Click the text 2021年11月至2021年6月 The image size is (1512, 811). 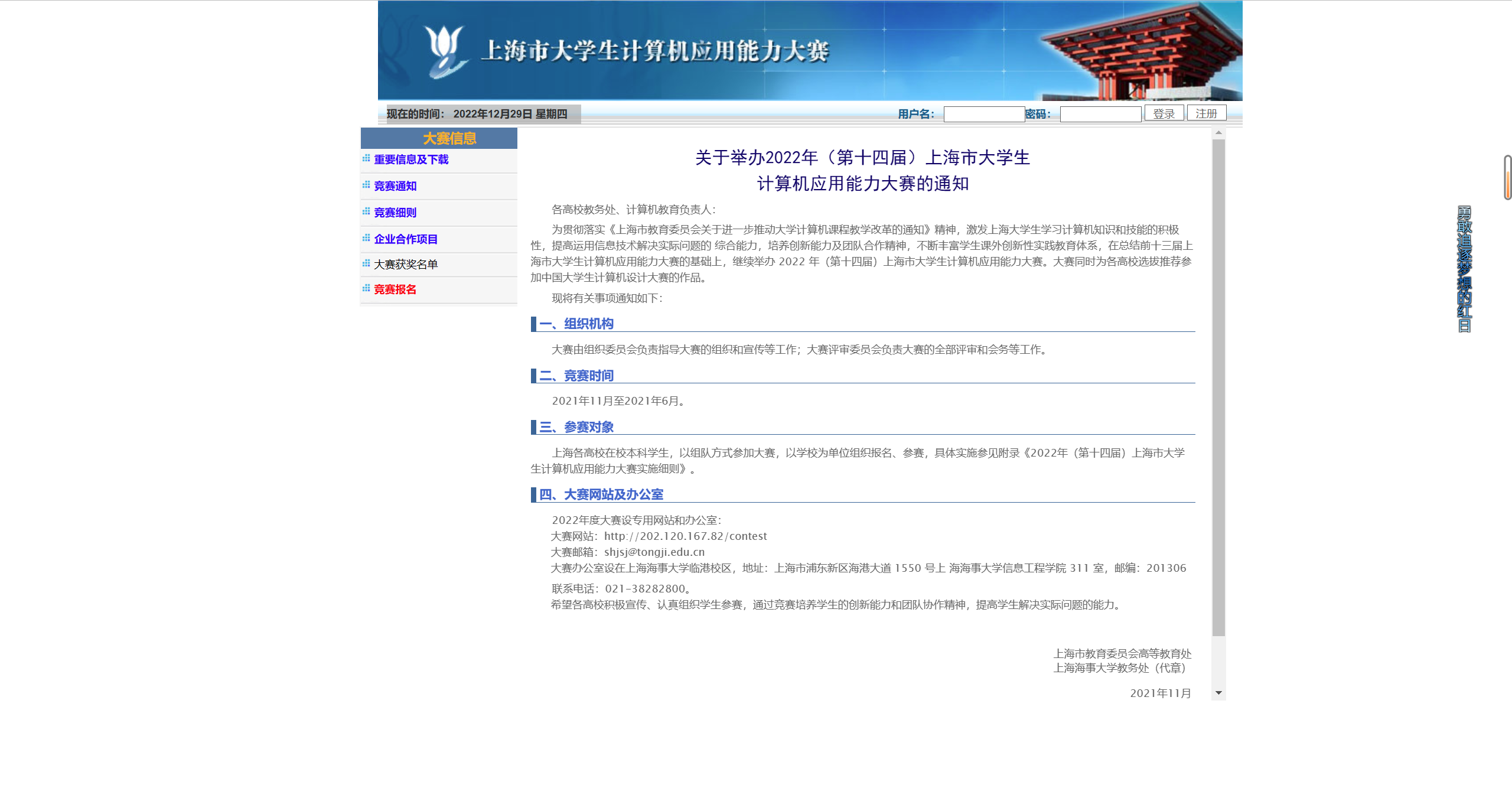[x=615, y=400]
